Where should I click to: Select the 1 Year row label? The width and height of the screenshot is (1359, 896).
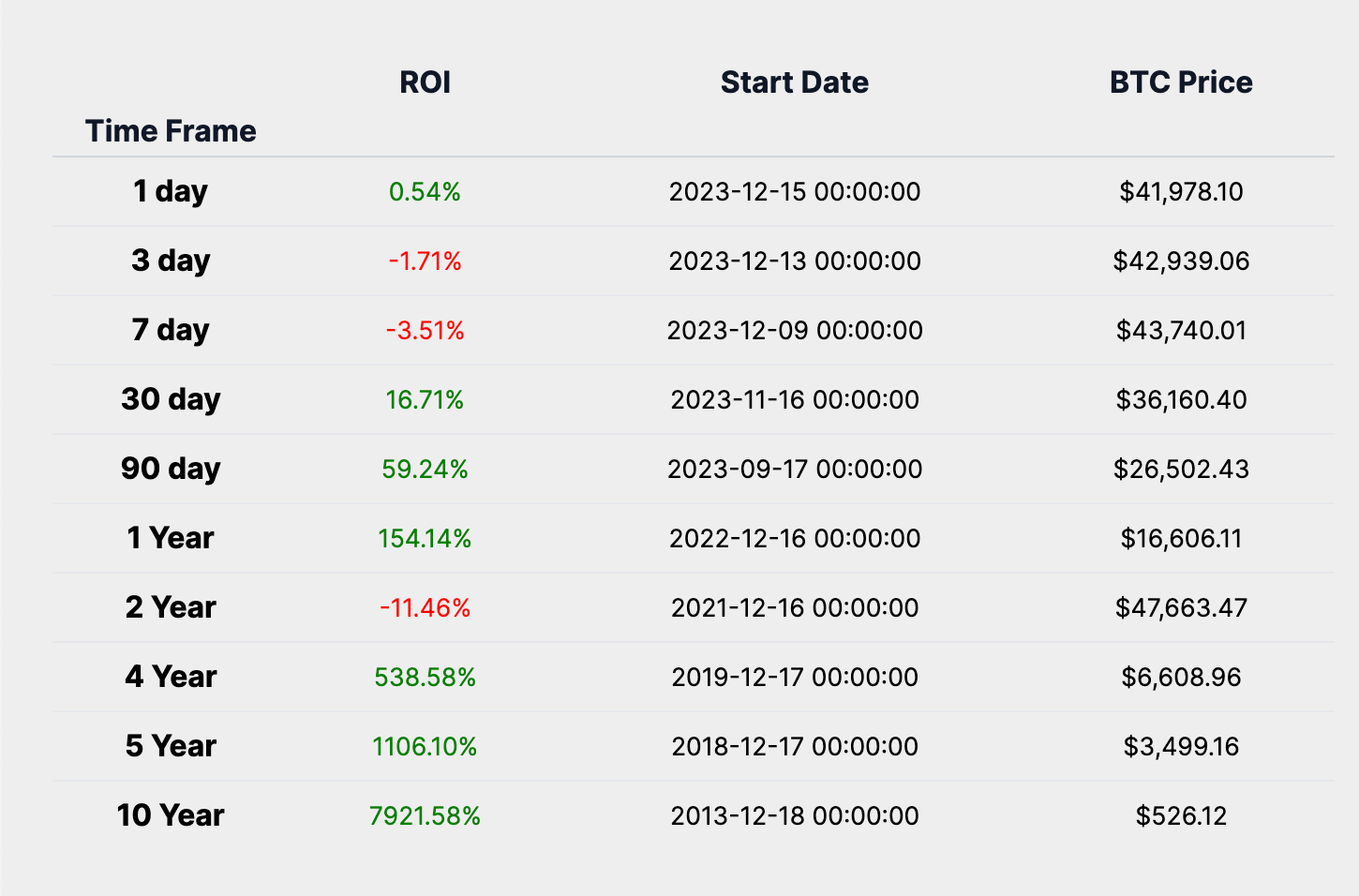point(171,538)
